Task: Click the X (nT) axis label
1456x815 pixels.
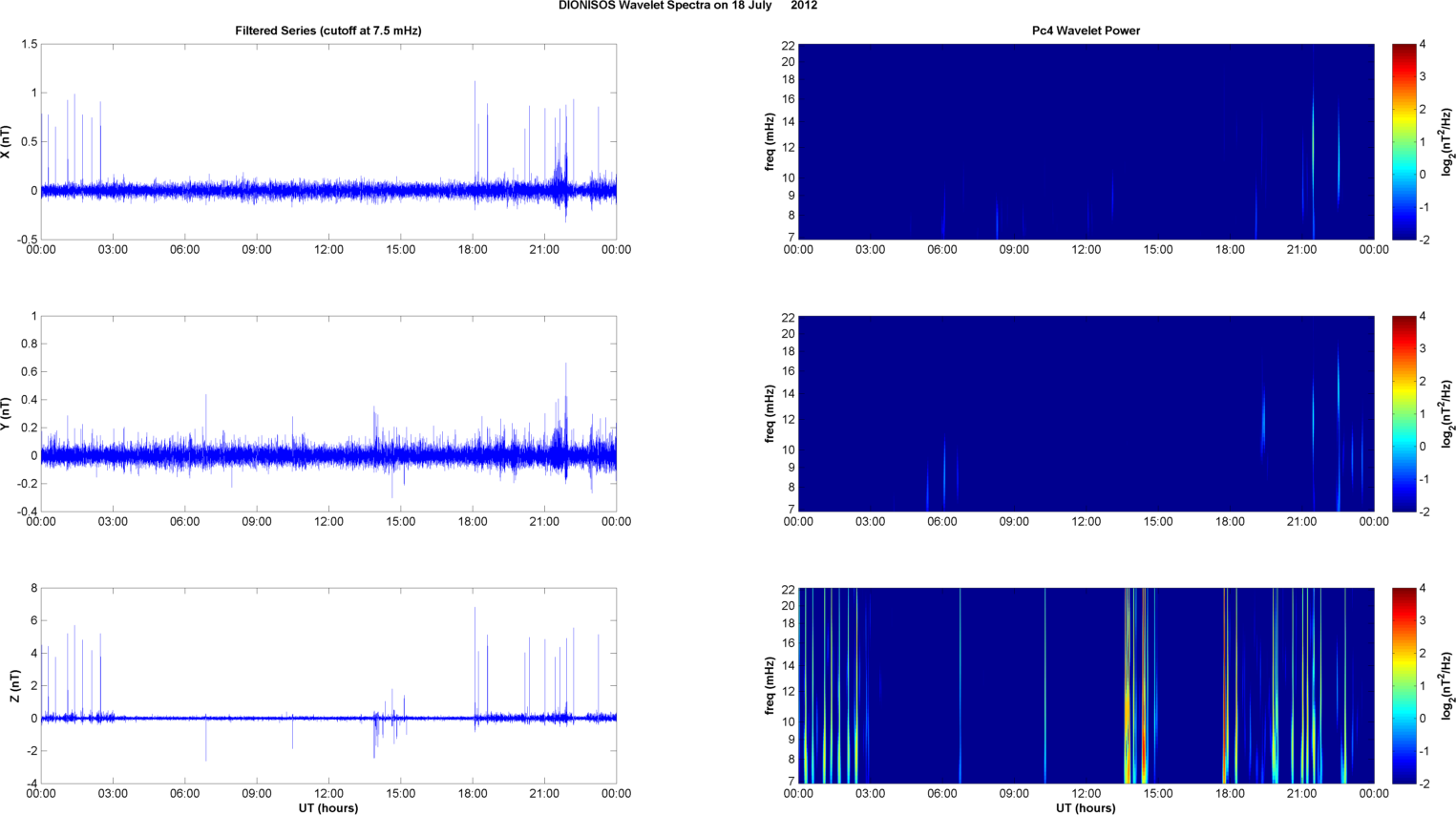Action: coord(7,141)
